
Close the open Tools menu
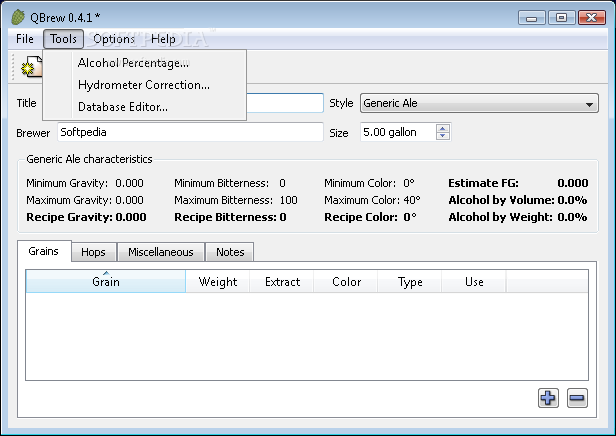[63, 39]
